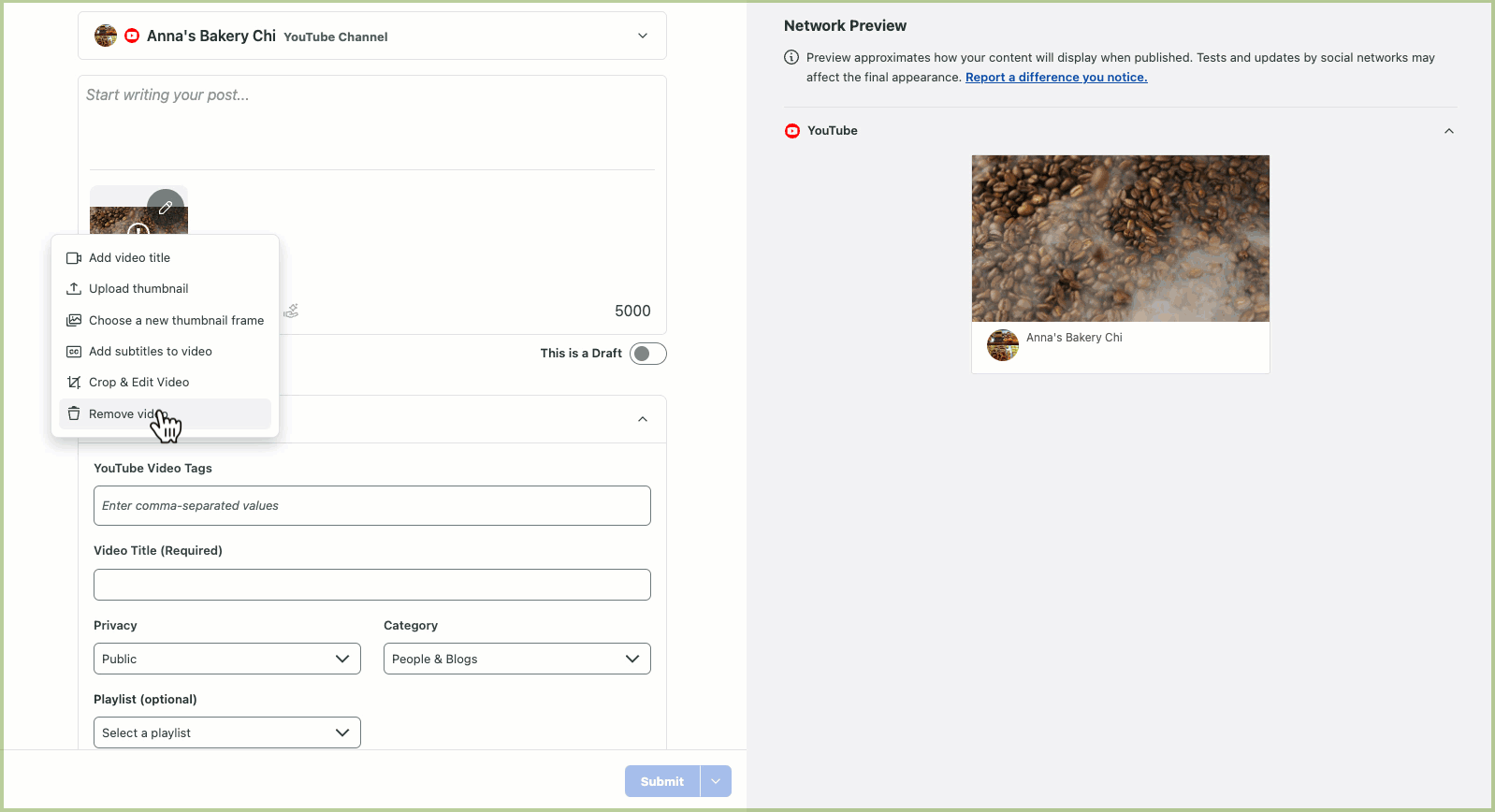Viewport: 1495px width, 812px height.
Task: Open the Category dropdown People & Blogs
Action: [x=517, y=659]
